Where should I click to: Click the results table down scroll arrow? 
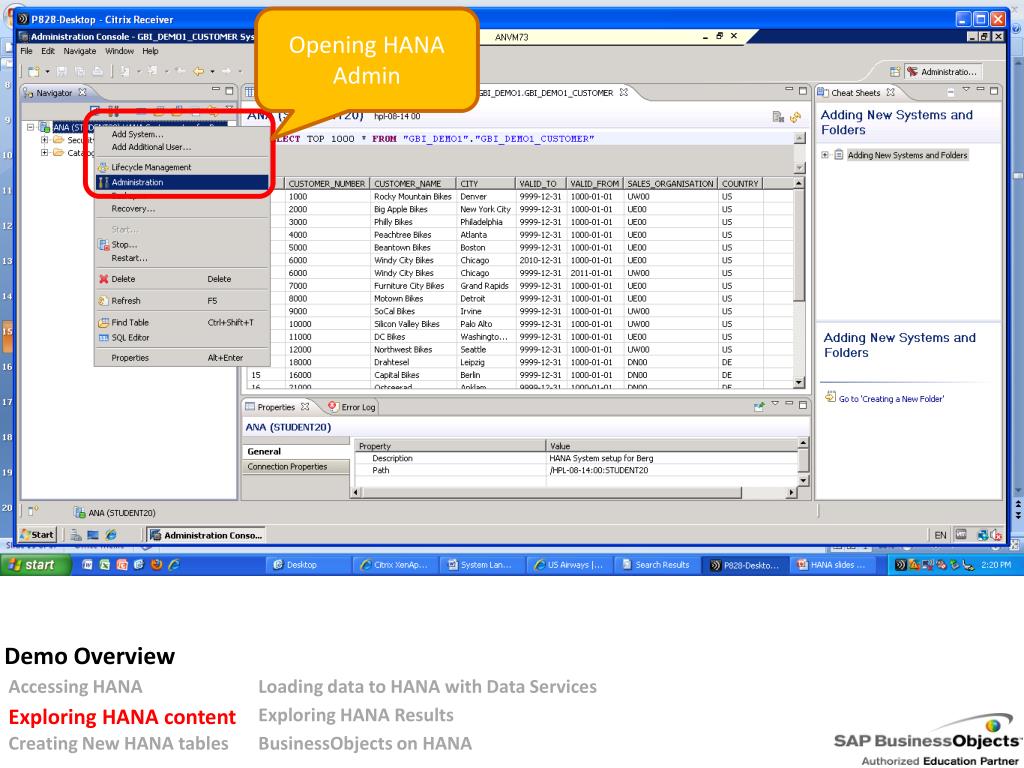pyautogui.click(x=799, y=383)
